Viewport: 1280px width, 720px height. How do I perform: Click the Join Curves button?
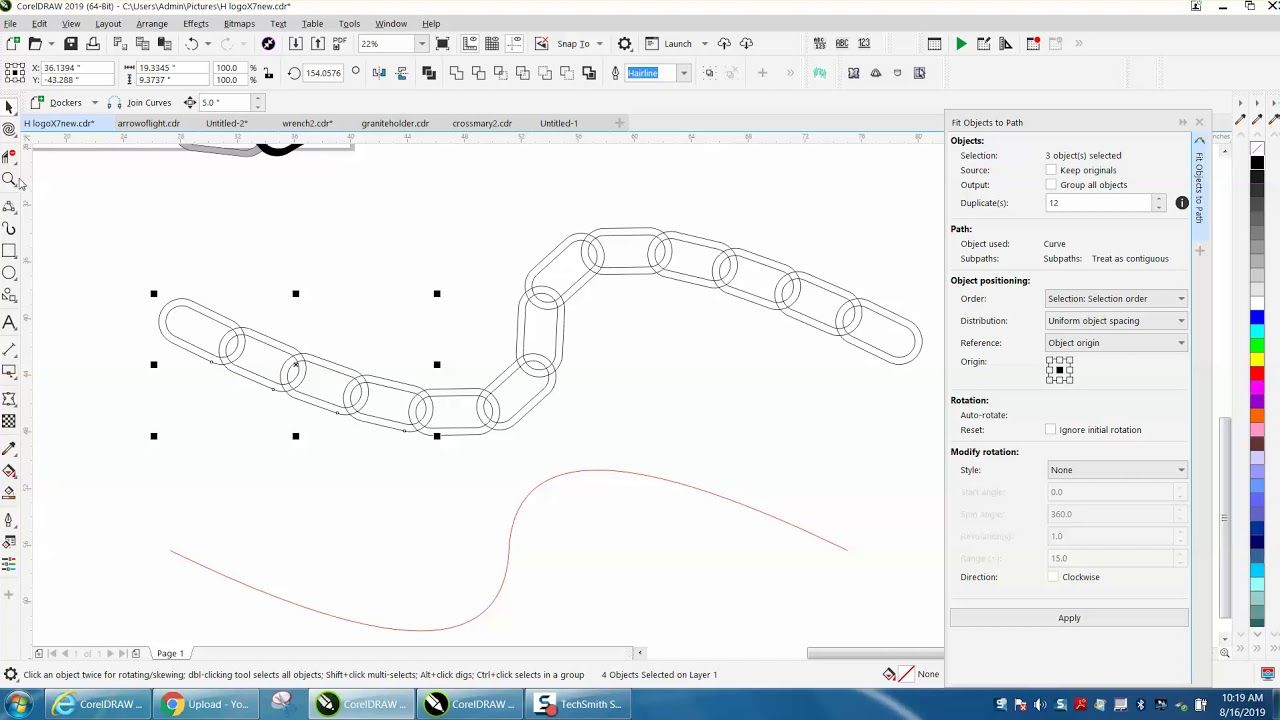[140, 102]
